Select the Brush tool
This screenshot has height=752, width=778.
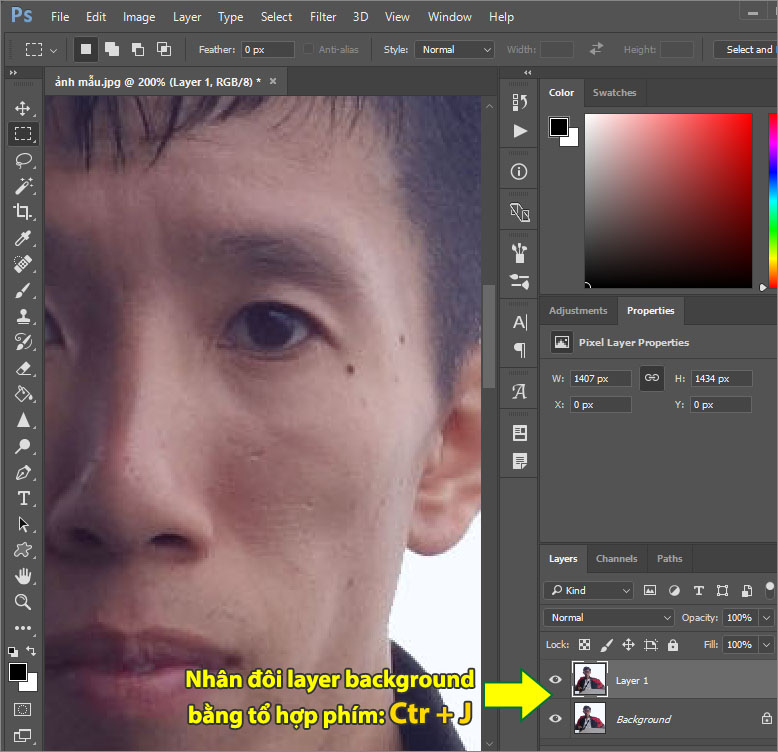(22, 290)
